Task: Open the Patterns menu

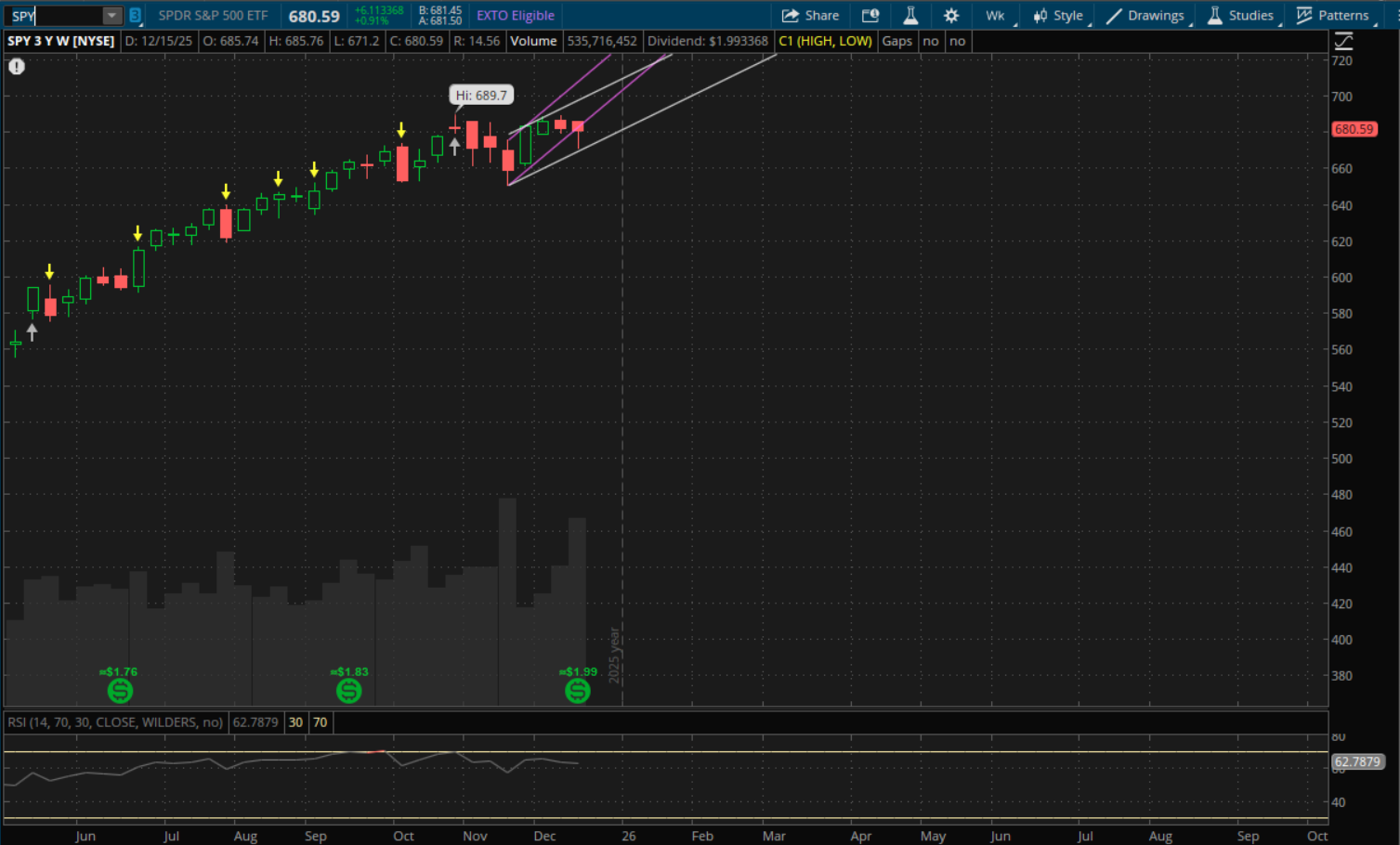Action: coord(1333,16)
